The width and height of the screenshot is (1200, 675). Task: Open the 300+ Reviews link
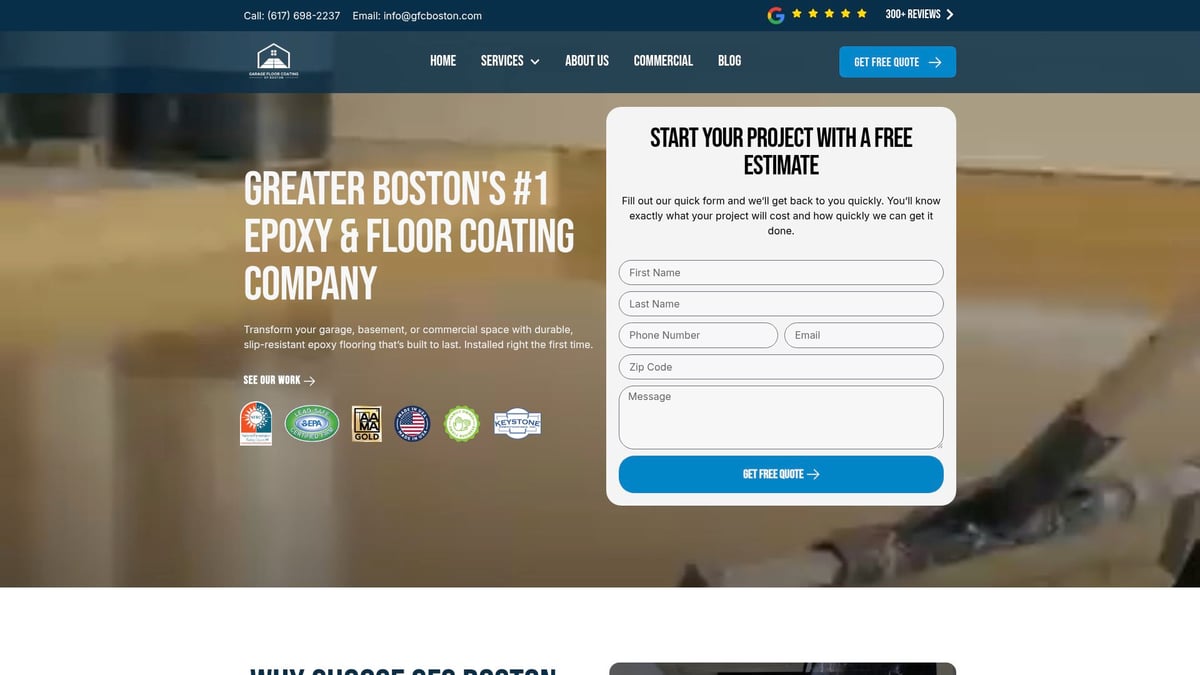(913, 15)
